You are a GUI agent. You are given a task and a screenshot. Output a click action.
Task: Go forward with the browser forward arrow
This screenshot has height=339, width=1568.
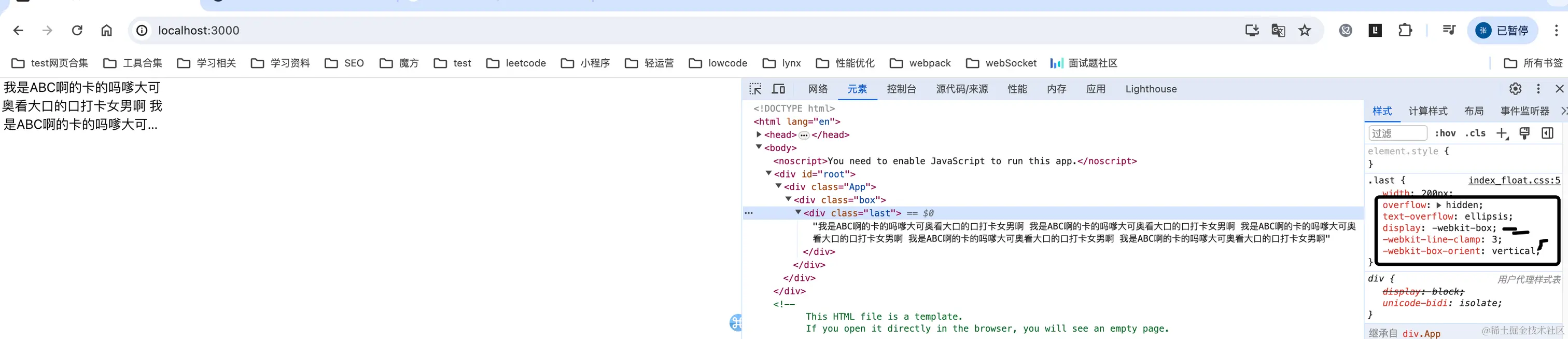(x=48, y=31)
